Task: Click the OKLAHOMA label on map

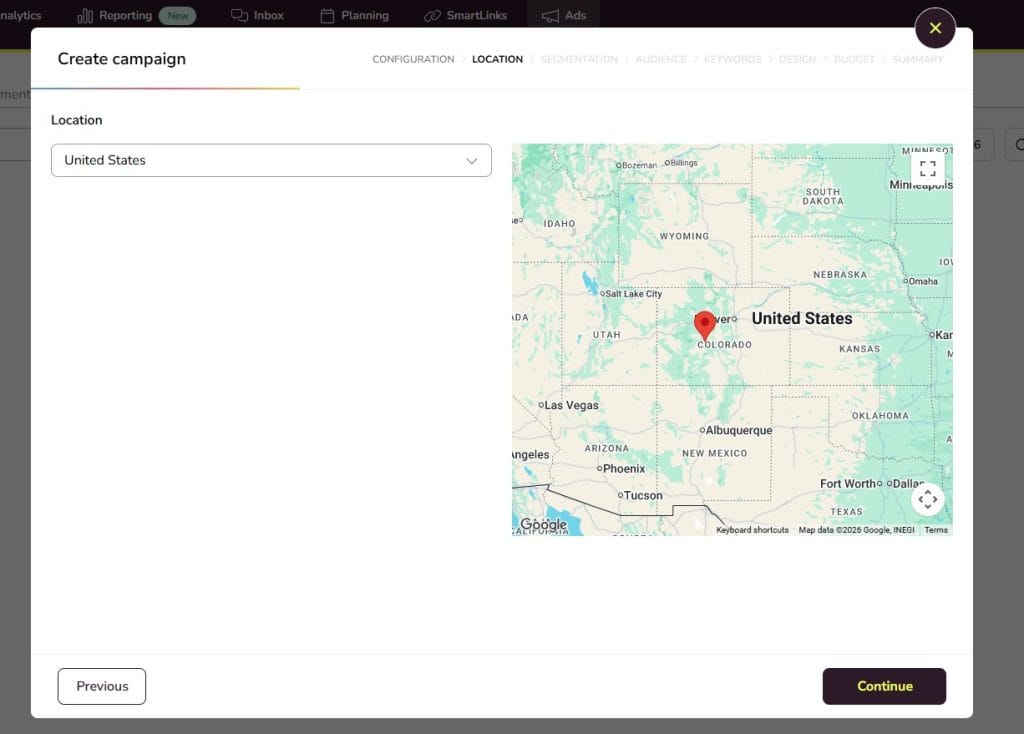Action: [880, 416]
